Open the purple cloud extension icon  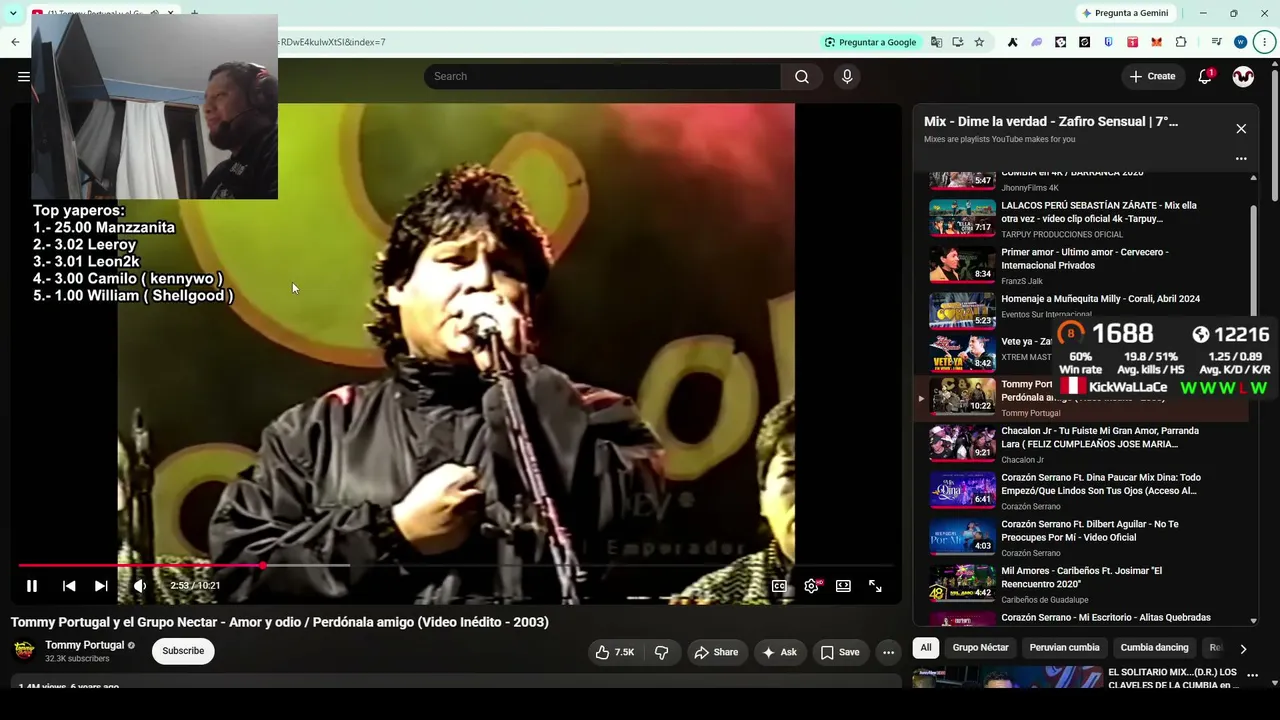point(1037,42)
